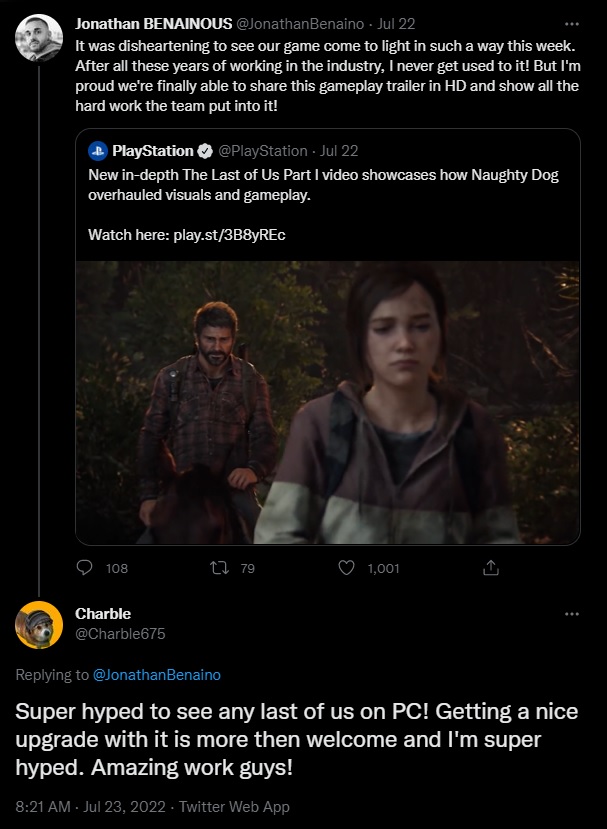
Task: Open the quoted PlayStation tweet text
Action: (323, 185)
